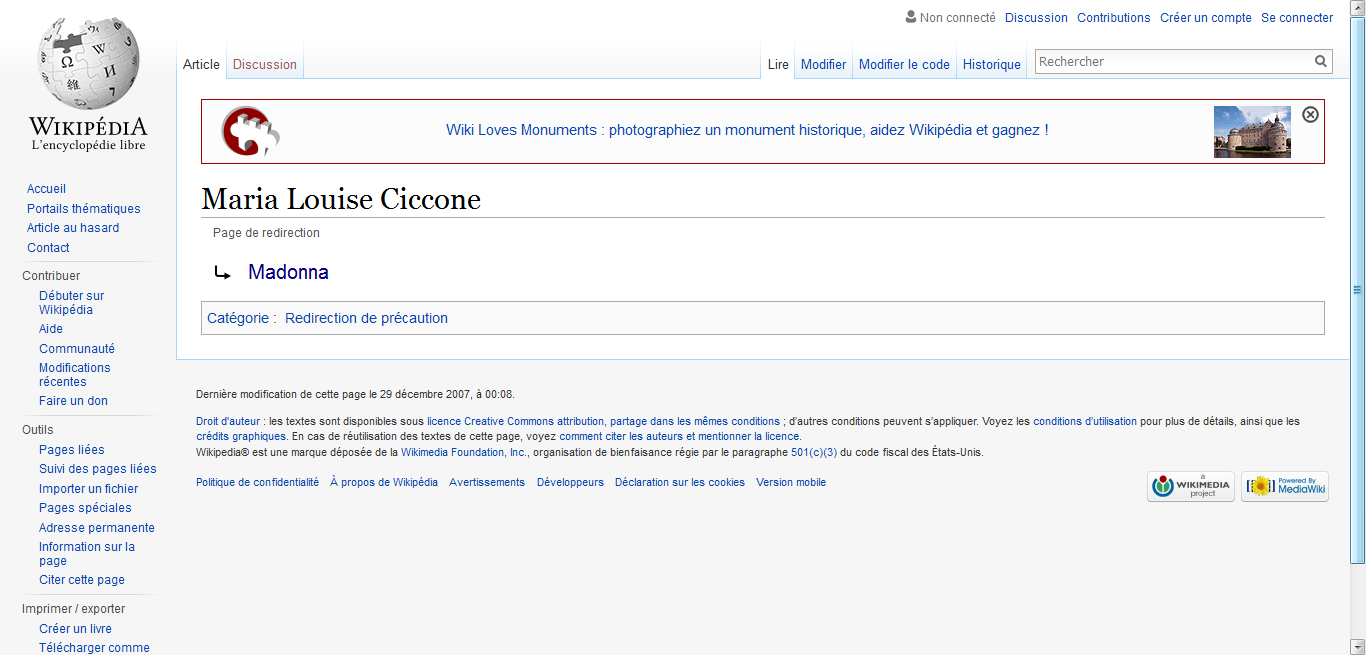1366x655 pixels.
Task: Open Débuter sur Wikipédia
Action: (x=72, y=303)
